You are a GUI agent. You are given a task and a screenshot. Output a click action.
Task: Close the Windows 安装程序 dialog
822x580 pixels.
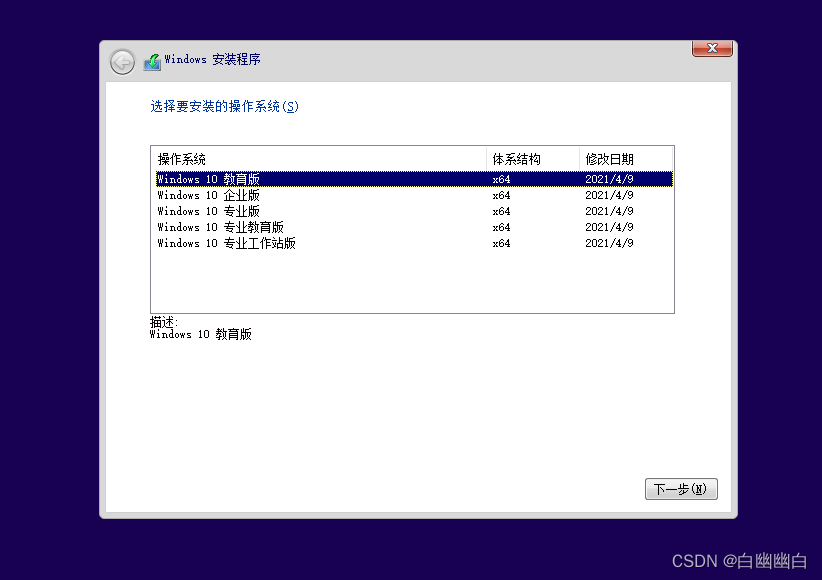(x=712, y=48)
